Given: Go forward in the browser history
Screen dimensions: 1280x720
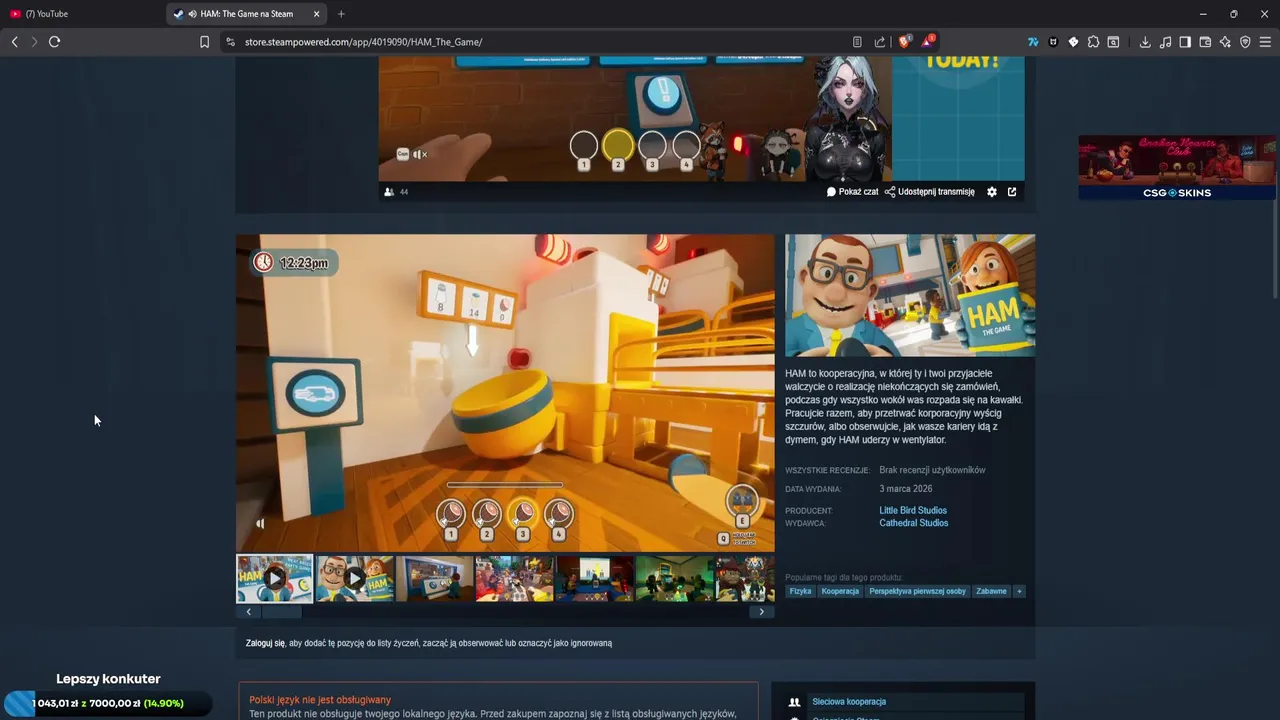Looking at the screenshot, I should 34,42.
